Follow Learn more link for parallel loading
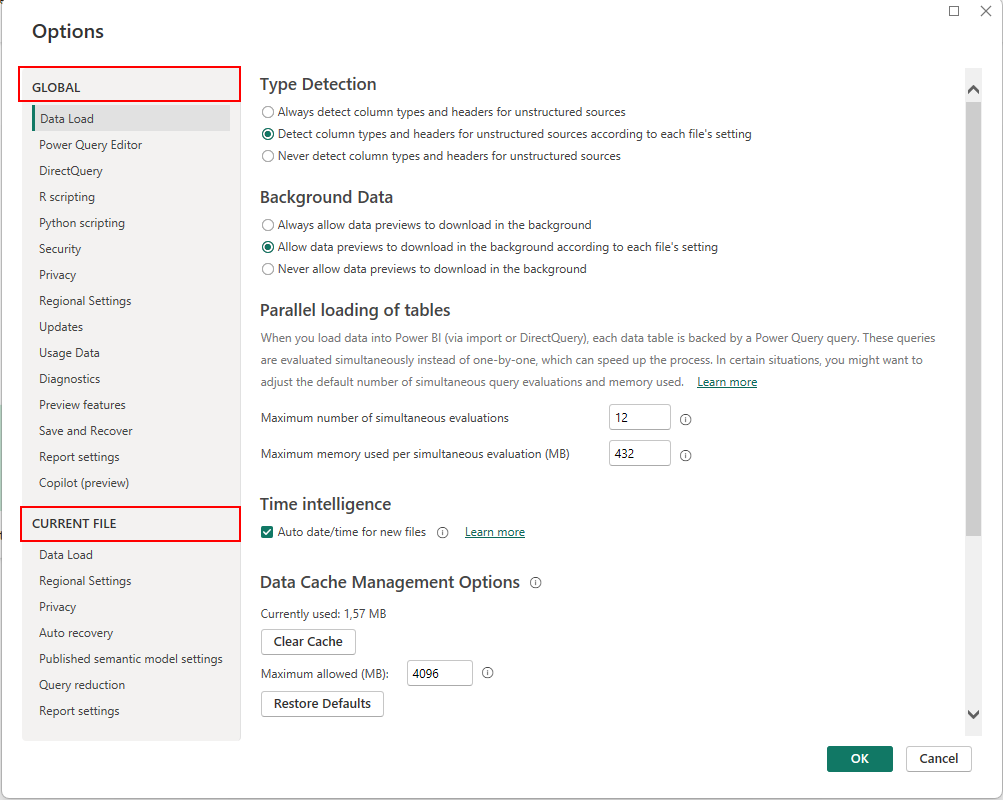1003x800 pixels. tap(727, 382)
